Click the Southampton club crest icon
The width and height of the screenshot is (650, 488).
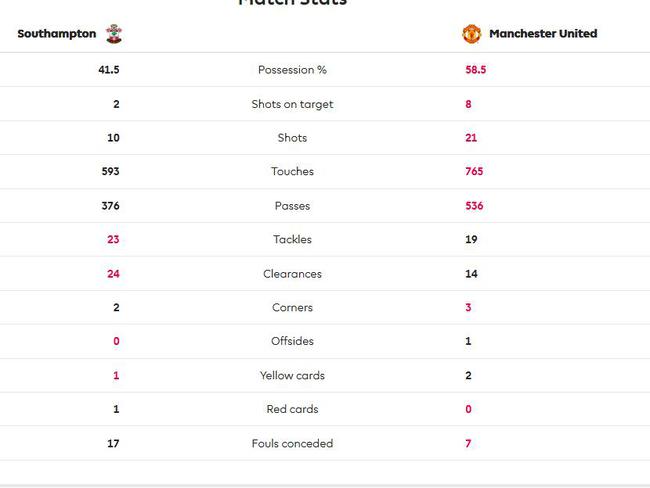pos(114,34)
